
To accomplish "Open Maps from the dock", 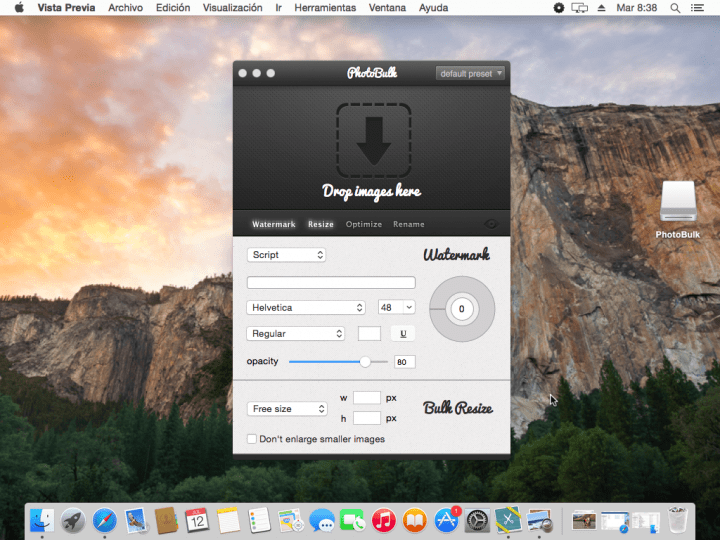I will pos(290,521).
